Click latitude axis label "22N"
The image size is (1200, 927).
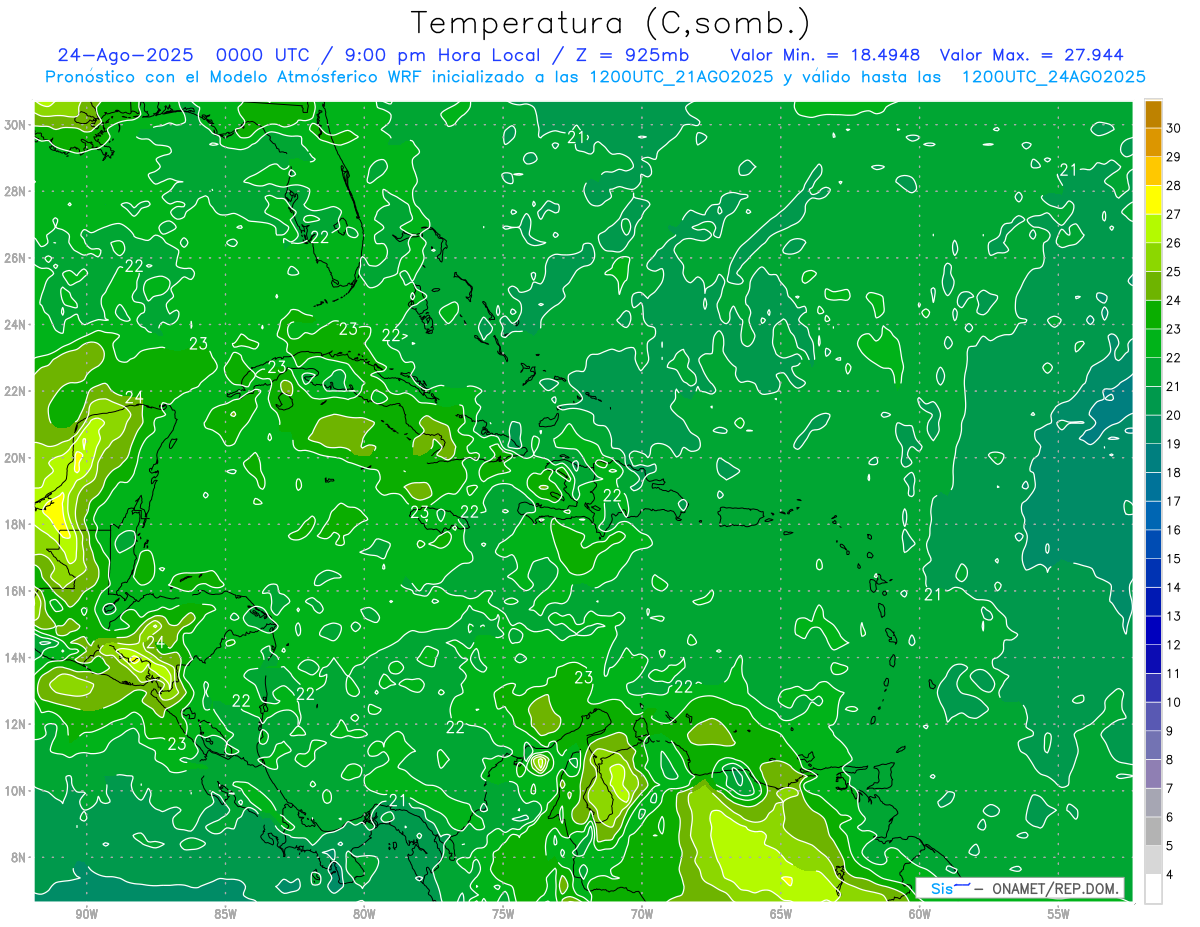pyautogui.click(x=15, y=391)
